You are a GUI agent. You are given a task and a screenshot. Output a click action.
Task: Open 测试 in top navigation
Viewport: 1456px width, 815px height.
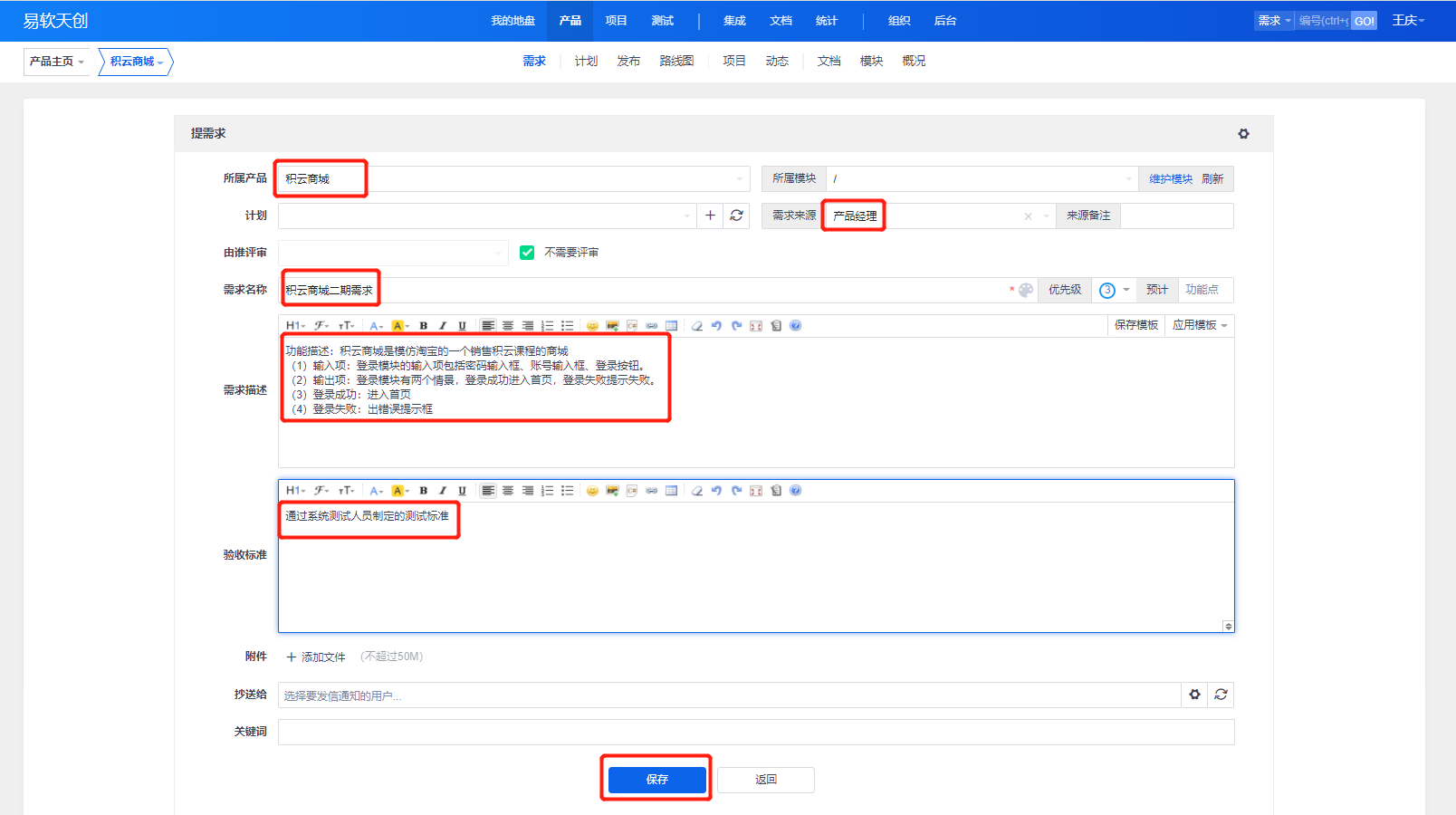point(662,21)
